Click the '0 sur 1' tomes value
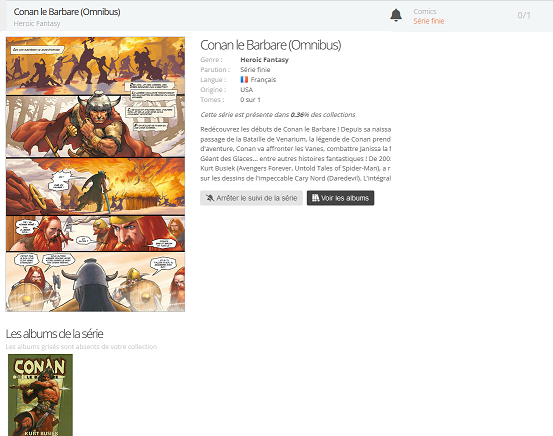This screenshot has width=553, height=436. [x=250, y=100]
